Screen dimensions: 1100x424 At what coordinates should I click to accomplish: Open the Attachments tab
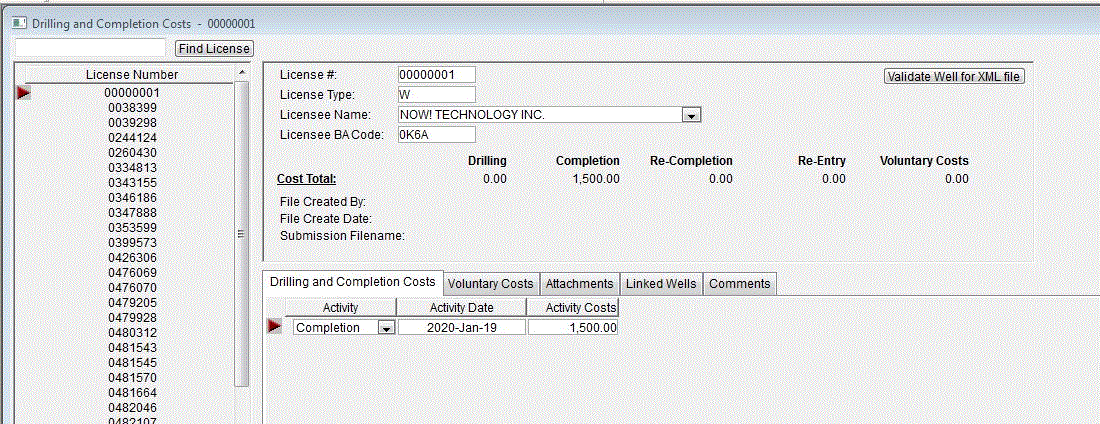pyautogui.click(x=579, y=284)
